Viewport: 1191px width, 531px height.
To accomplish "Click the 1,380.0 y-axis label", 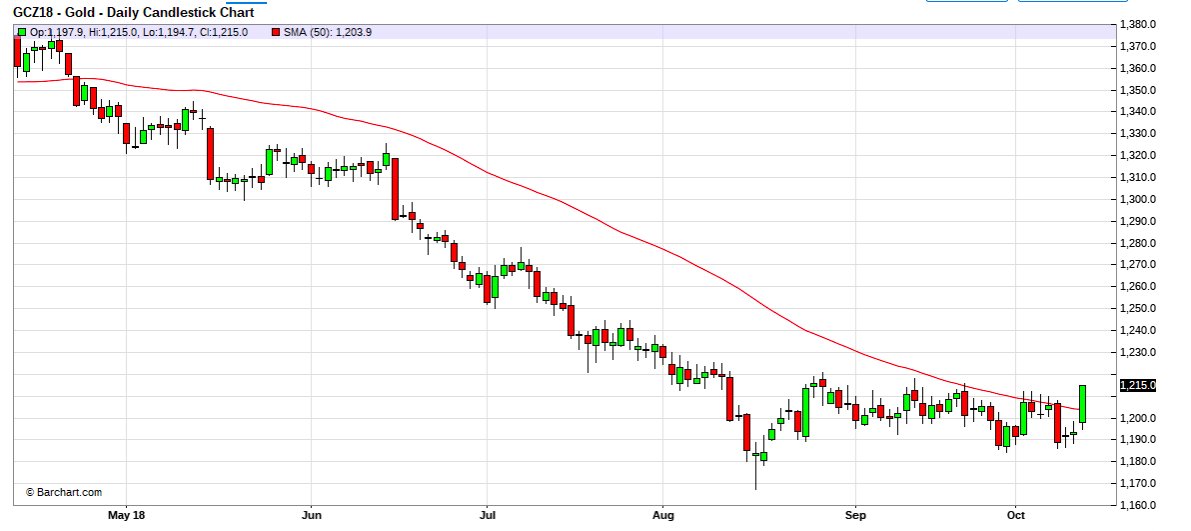I will point(1138,24).
